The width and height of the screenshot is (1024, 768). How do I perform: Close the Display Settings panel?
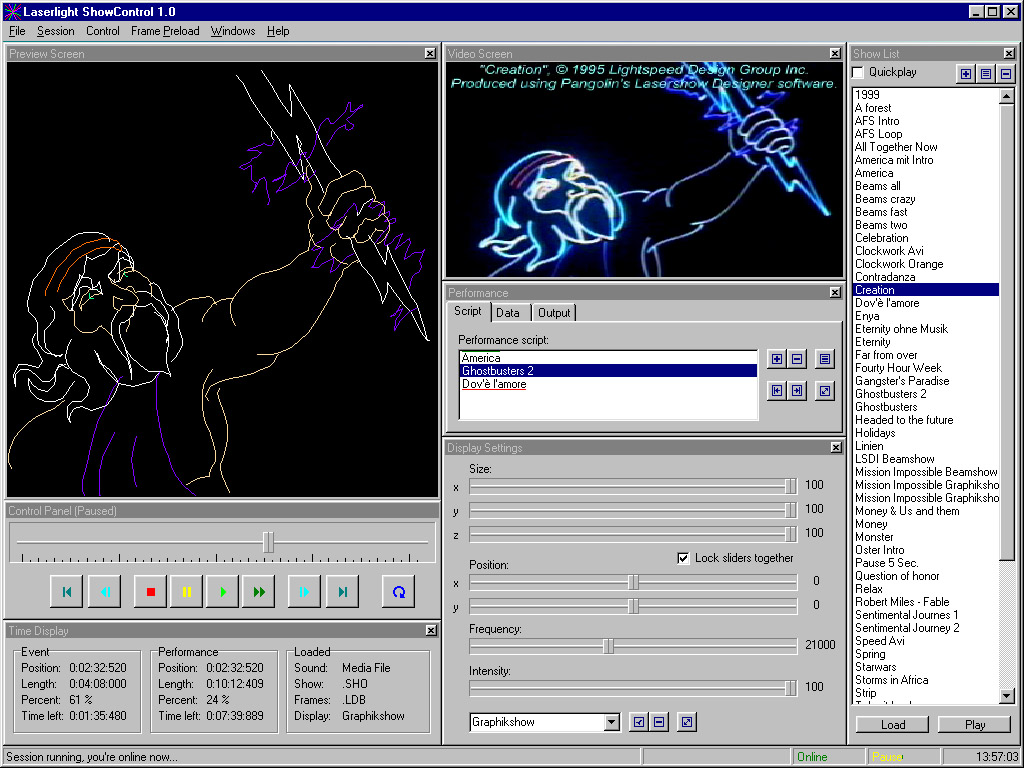tap(836, 447)
